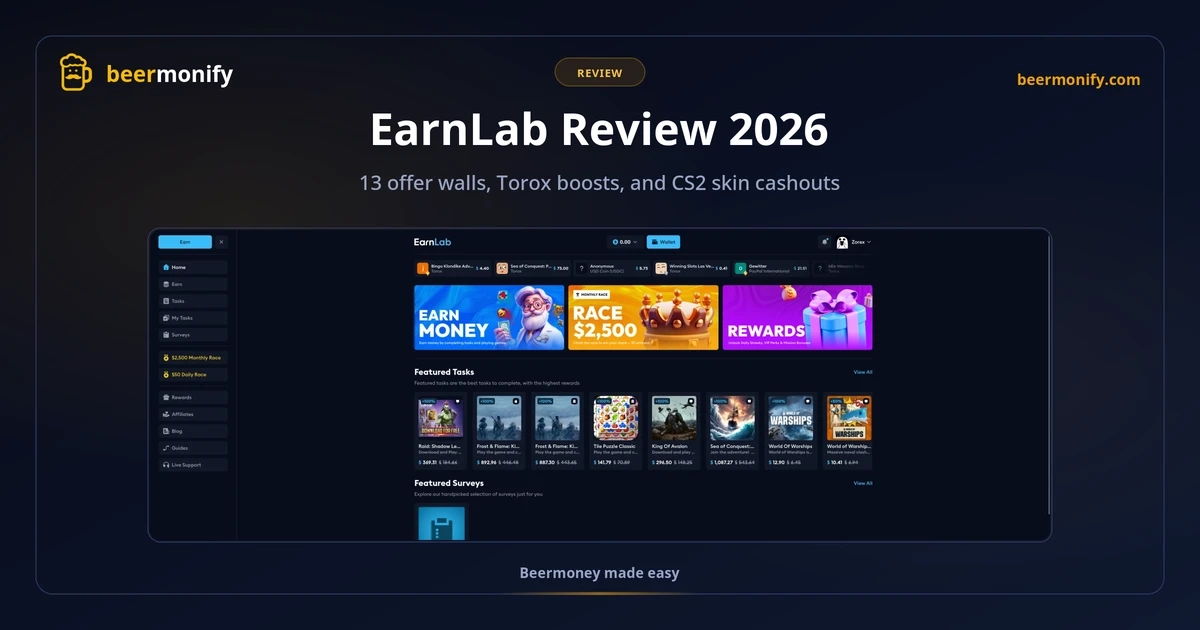Open Anonymous USD Coin ticker entry $5.75
Image resolution: width=1200 pixels, height=630 pixels.
[612, 268]
